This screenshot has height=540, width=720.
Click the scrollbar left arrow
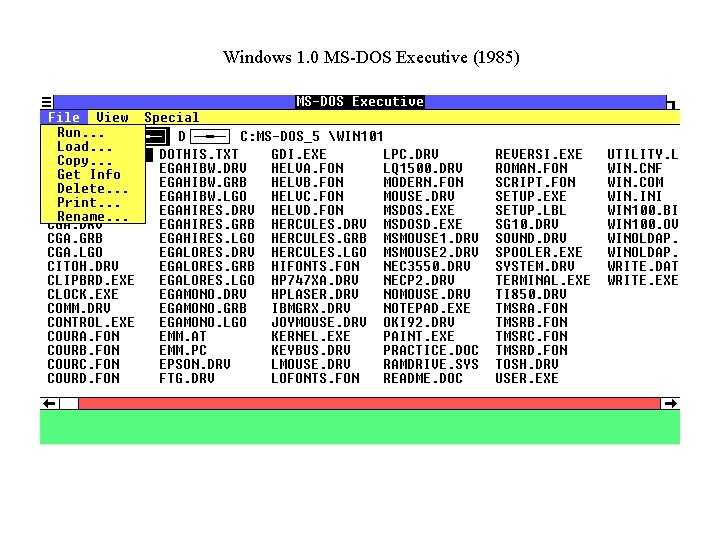(50, 404)
